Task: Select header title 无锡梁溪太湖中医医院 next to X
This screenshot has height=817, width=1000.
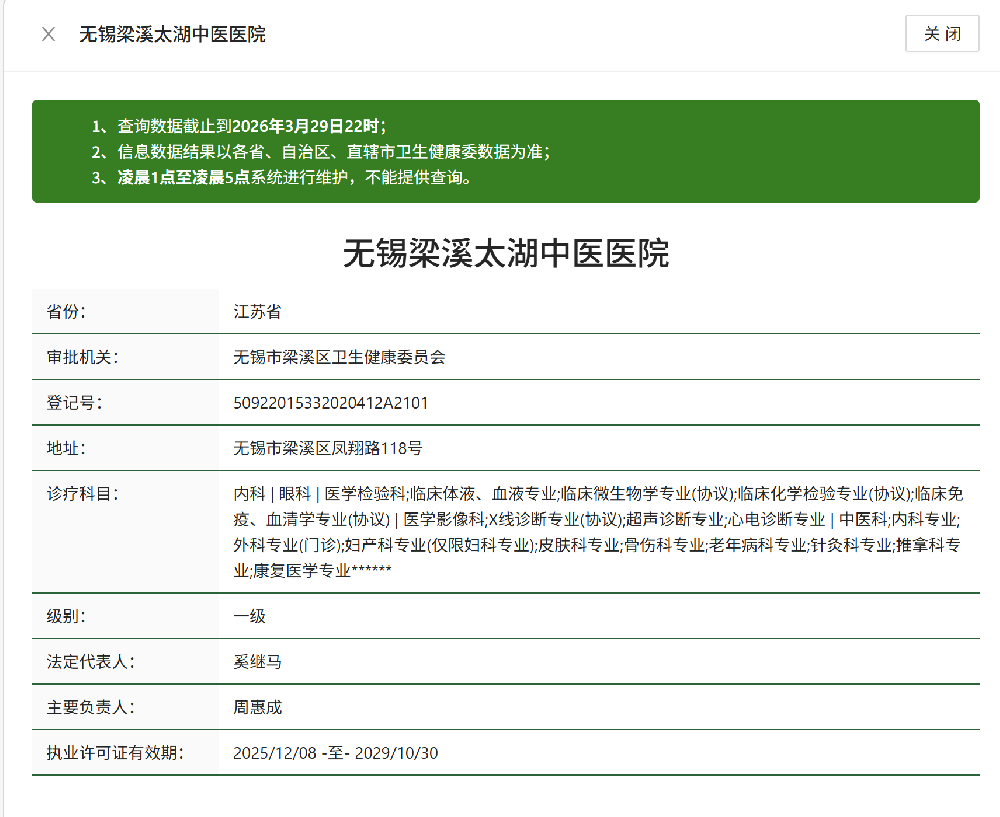Action: click(172, 34)
